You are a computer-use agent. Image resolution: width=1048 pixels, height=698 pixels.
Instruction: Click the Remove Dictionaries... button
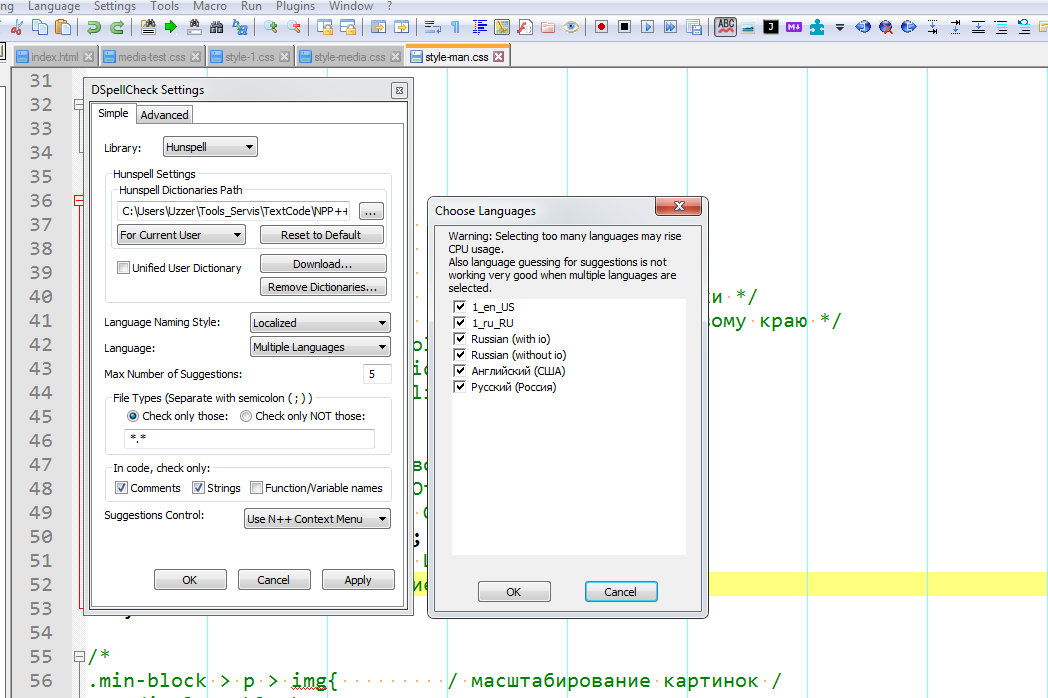(323, 286)
